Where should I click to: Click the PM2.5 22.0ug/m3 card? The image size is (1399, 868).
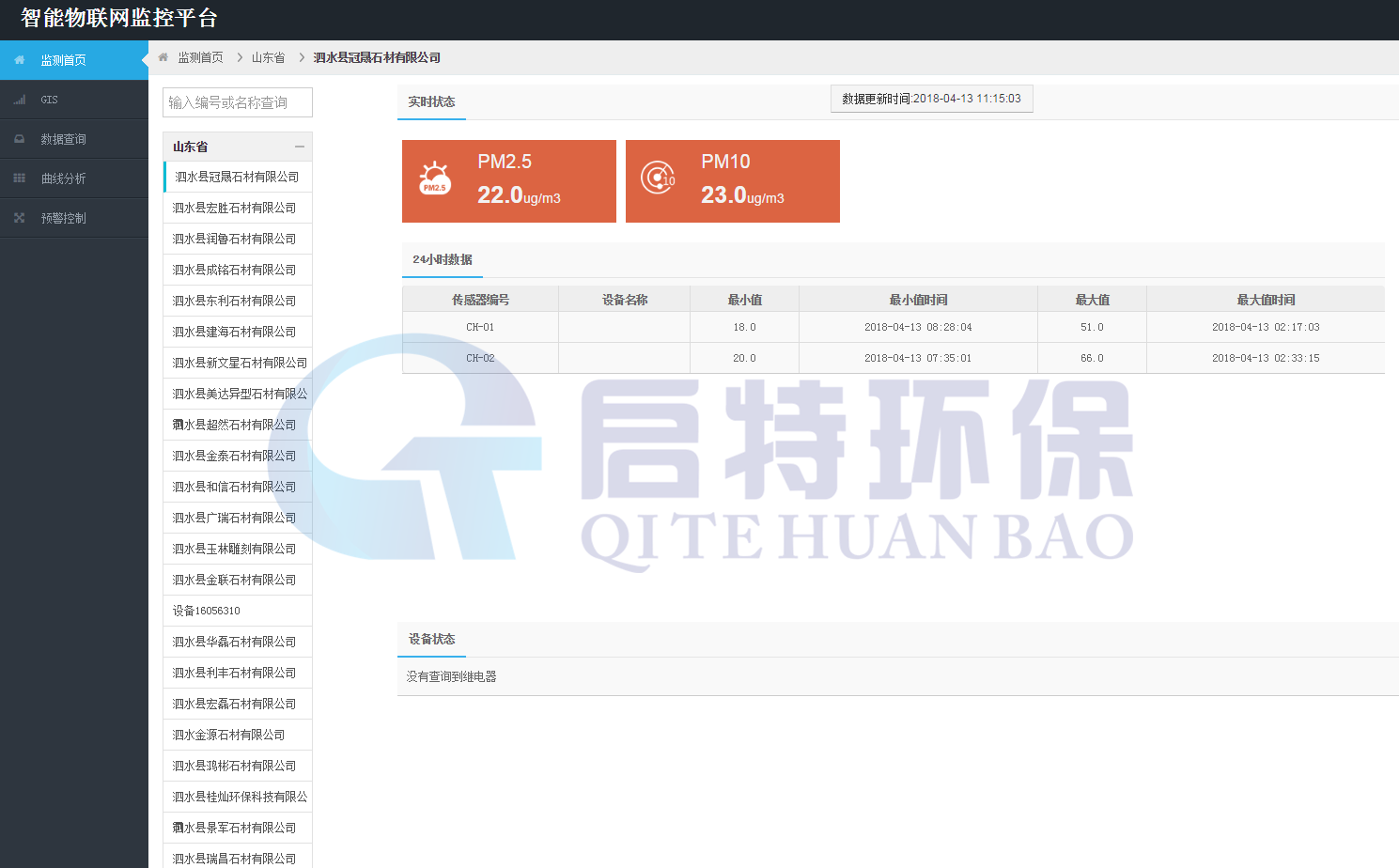click(x=509, y=181)
